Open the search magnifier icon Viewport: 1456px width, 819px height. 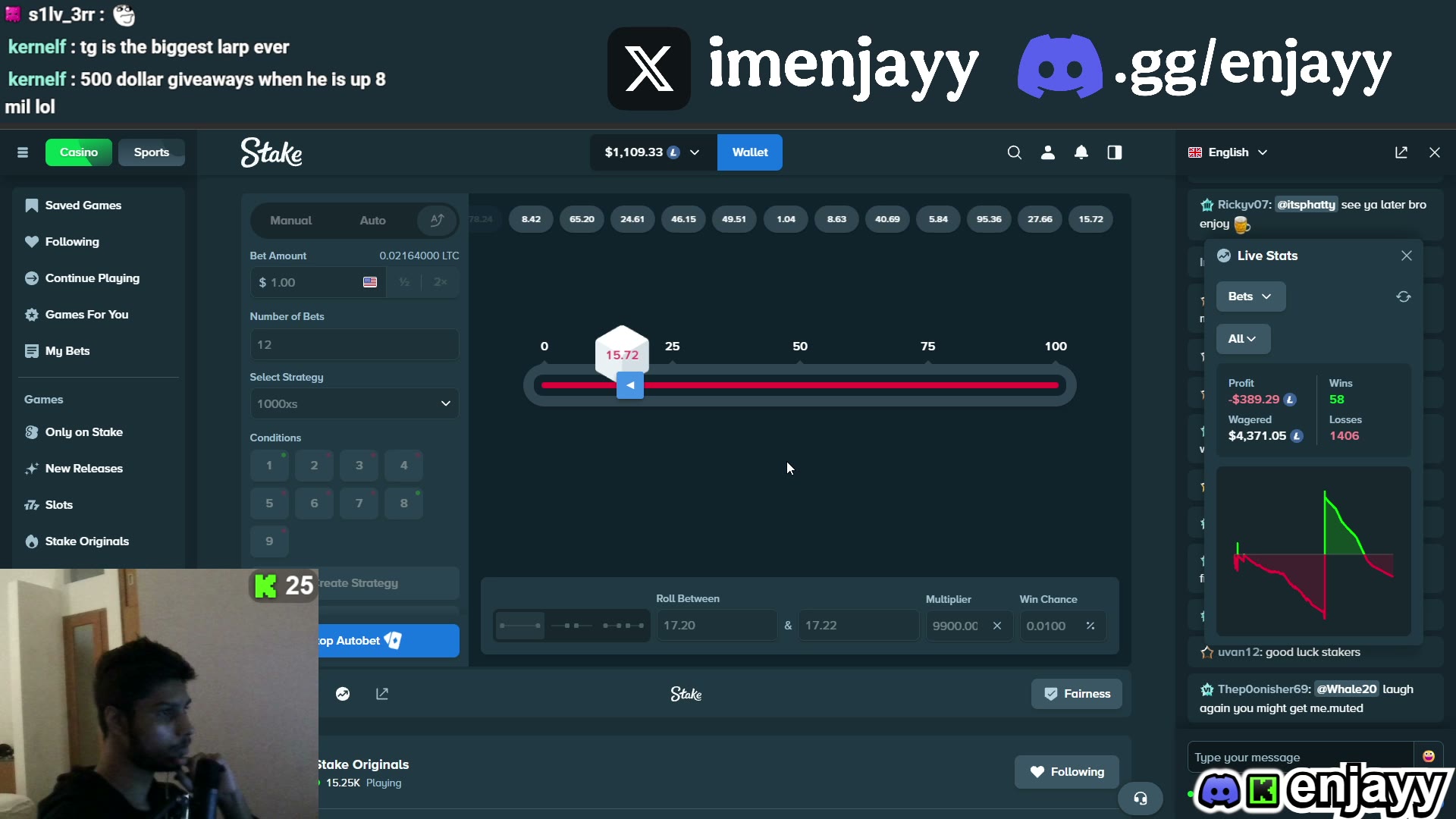tap(1014, 152)
